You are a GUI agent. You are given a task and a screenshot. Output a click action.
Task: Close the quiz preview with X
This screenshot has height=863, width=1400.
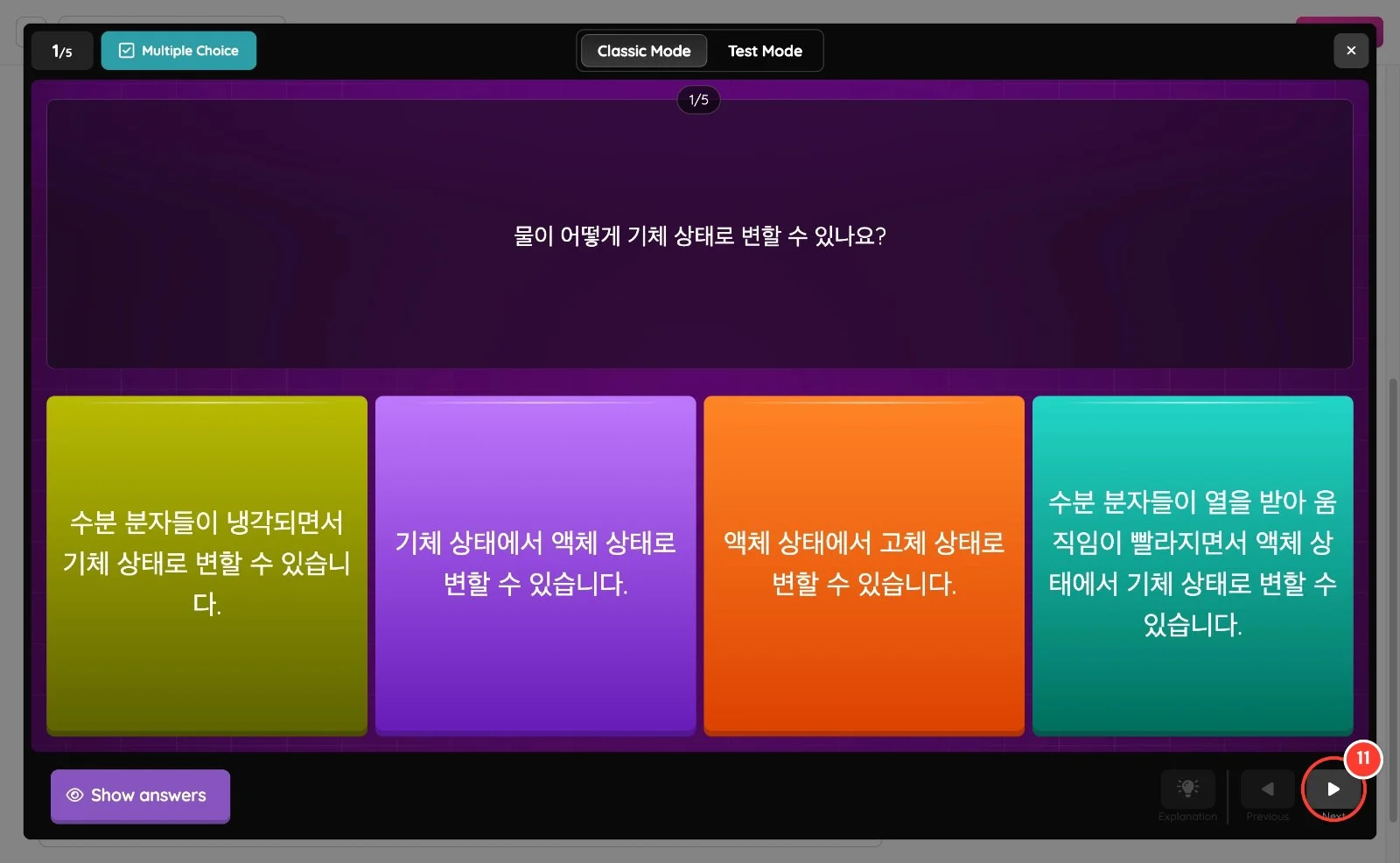1351,51
